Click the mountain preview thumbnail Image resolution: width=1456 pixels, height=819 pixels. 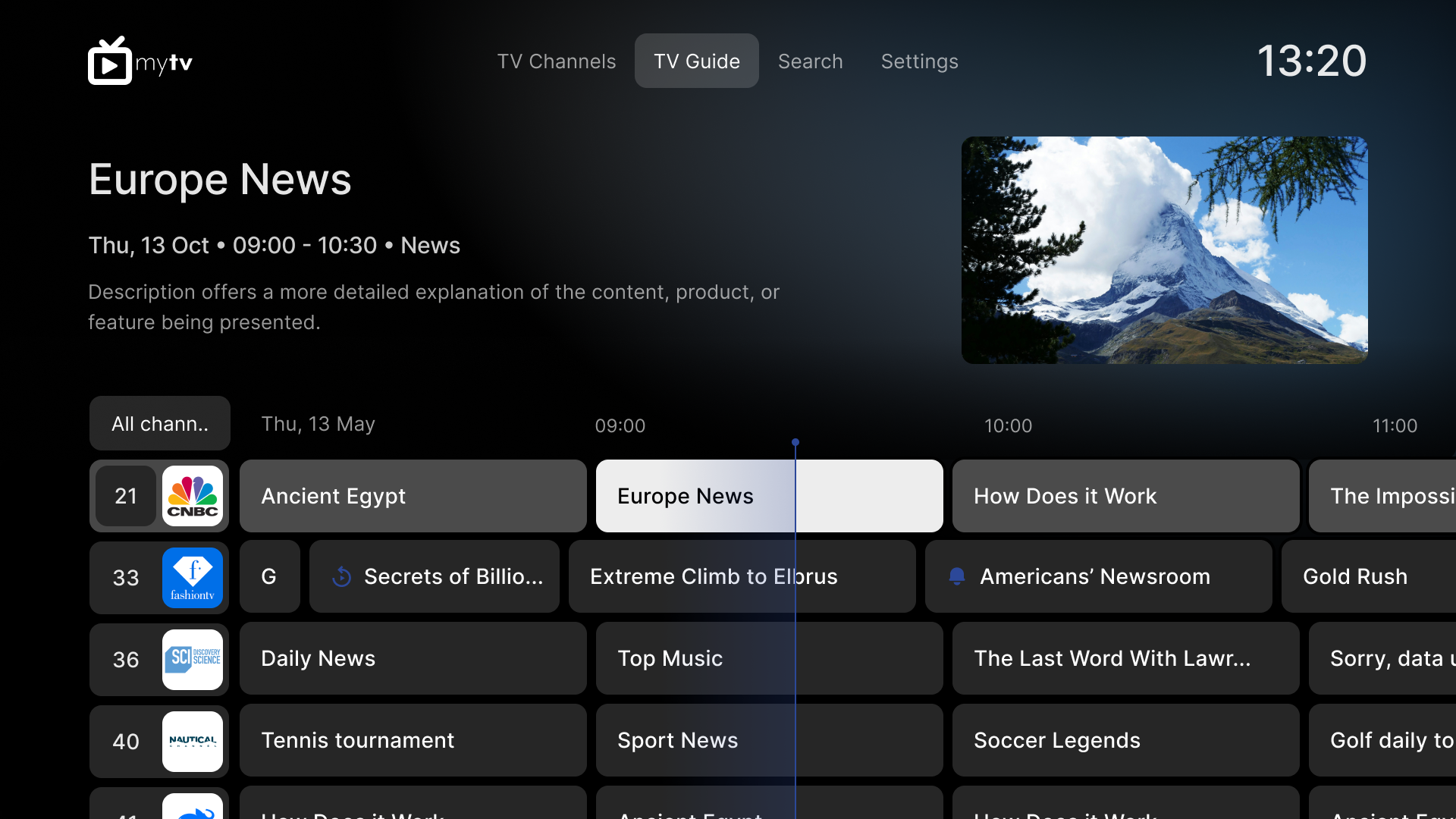click(1164, 250)
